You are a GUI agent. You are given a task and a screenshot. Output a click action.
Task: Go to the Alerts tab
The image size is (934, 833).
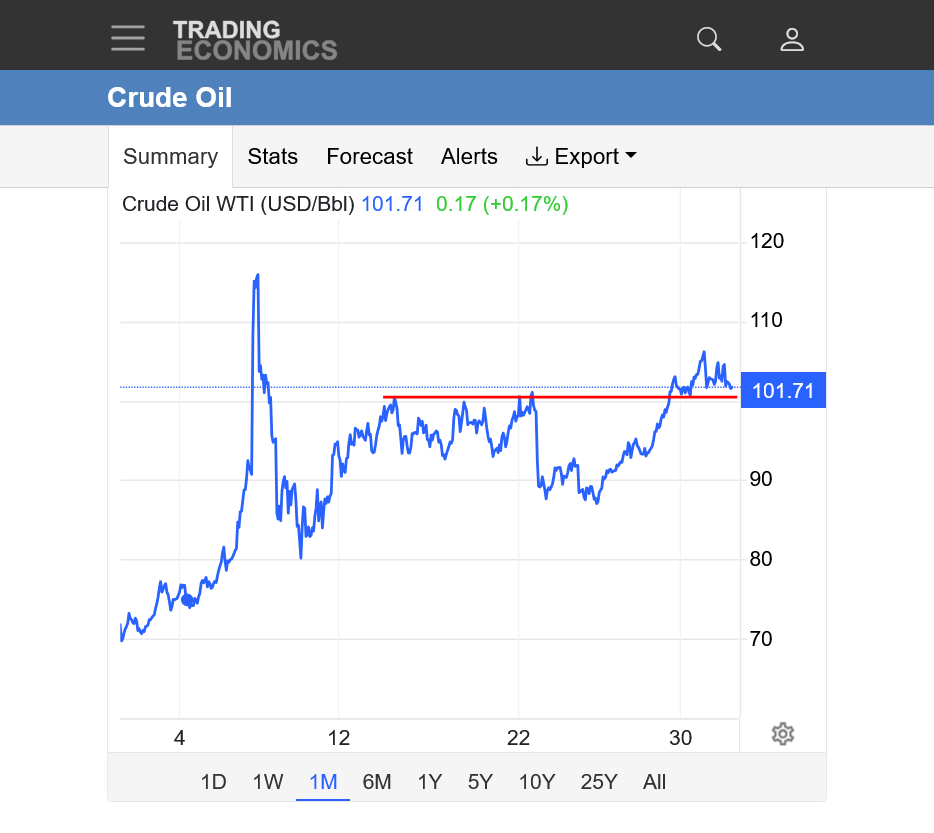(x=469, y=156)
